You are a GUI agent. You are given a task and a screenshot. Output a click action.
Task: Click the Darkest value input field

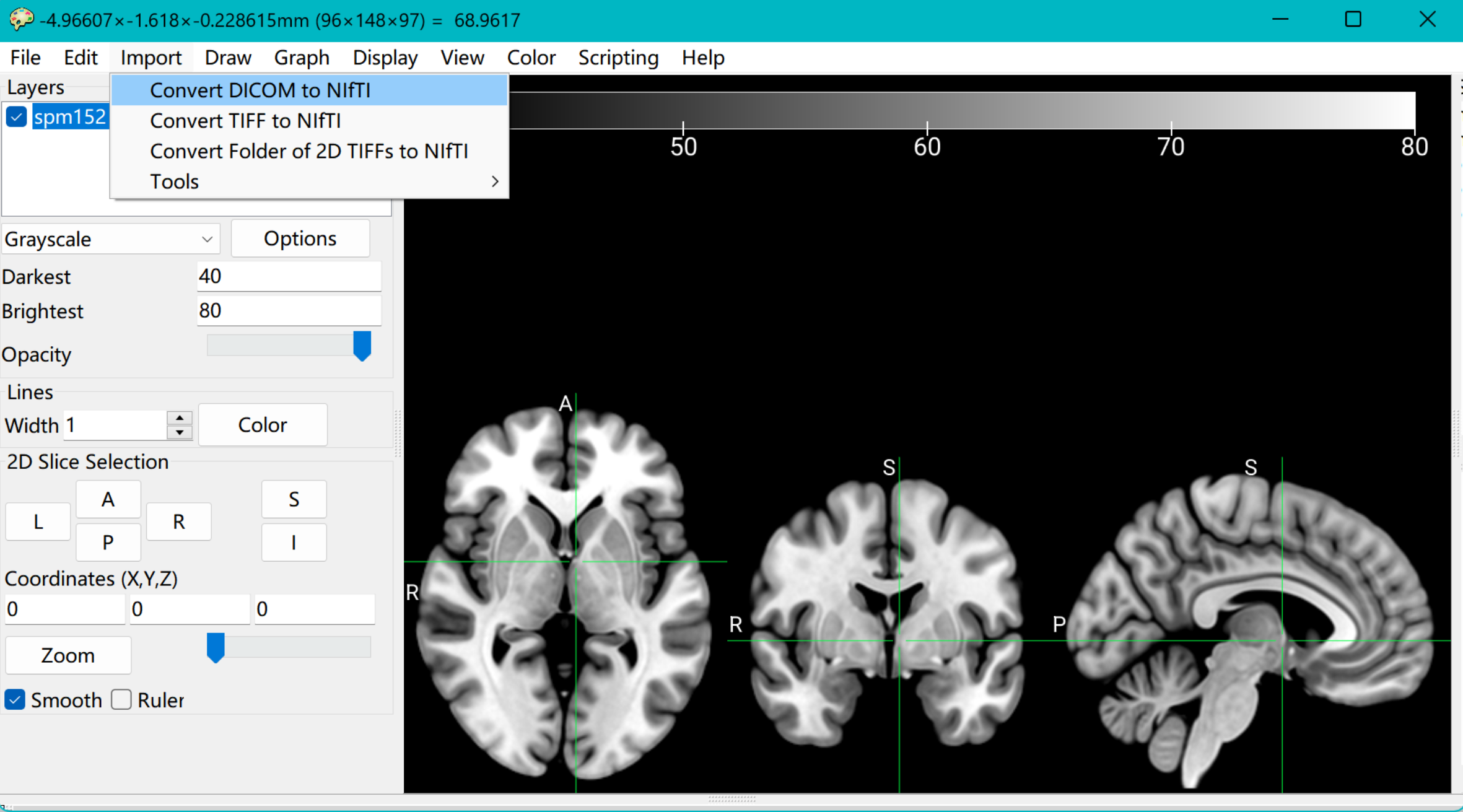pyautogui.click(x=289, y=276)
